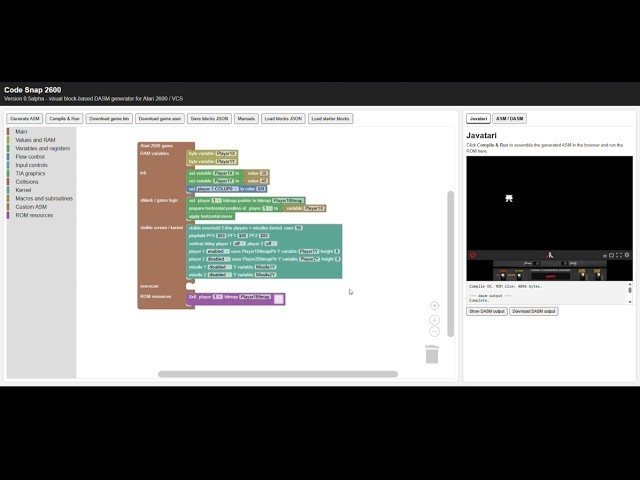Open Flow control category
Viewport: 640px width, 480px height.
(30, 157)
